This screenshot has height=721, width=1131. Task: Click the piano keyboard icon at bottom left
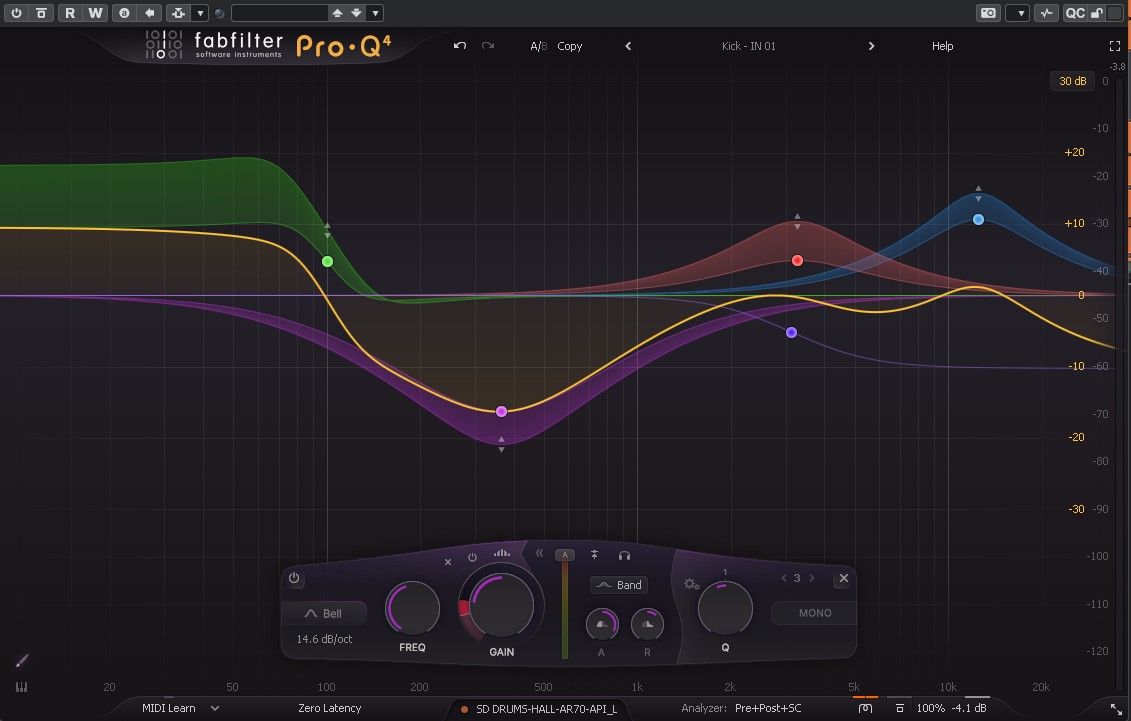pos(20,687)
